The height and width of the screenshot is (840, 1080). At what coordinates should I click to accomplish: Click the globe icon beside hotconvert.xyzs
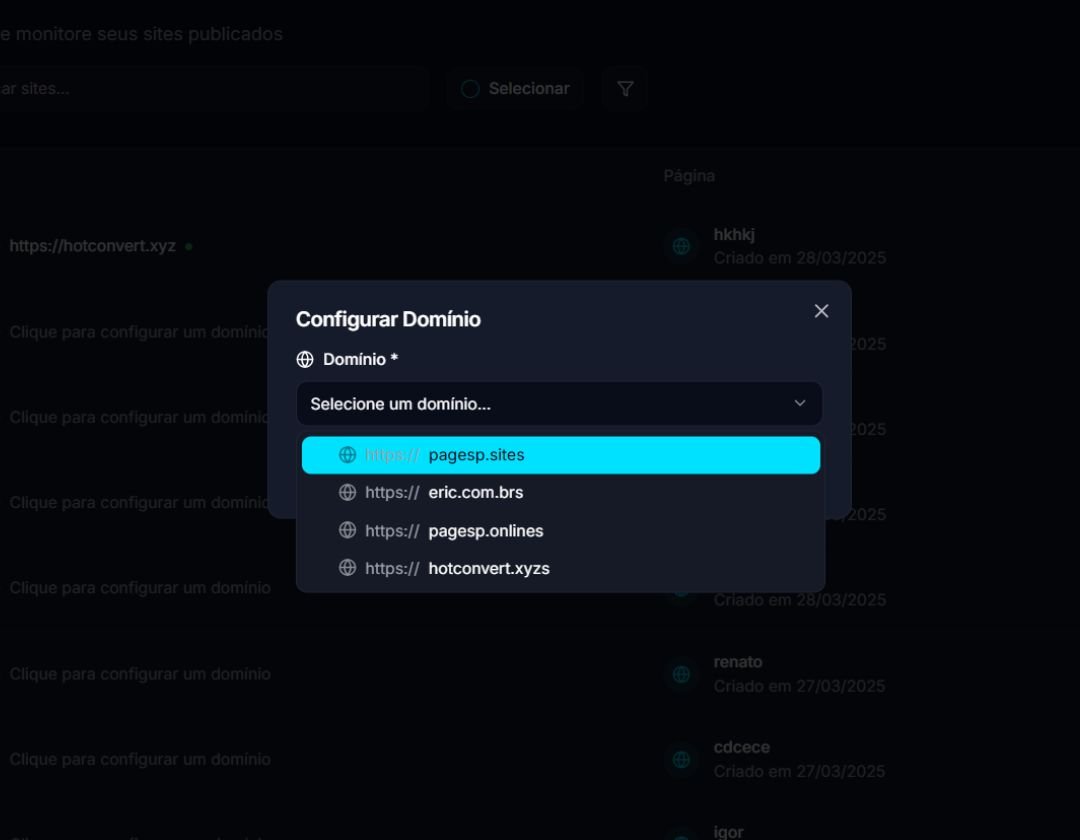point(348,569)
